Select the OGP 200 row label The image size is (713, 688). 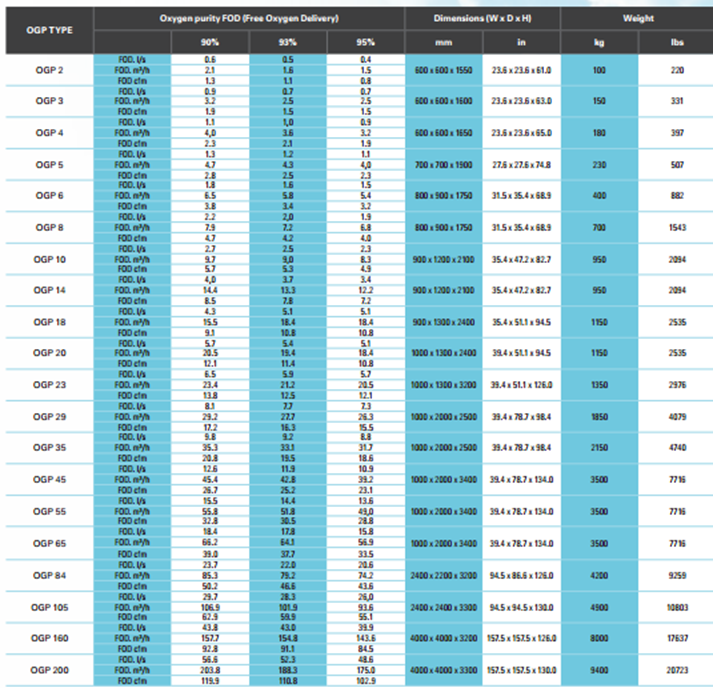click(x=50, y=670)
